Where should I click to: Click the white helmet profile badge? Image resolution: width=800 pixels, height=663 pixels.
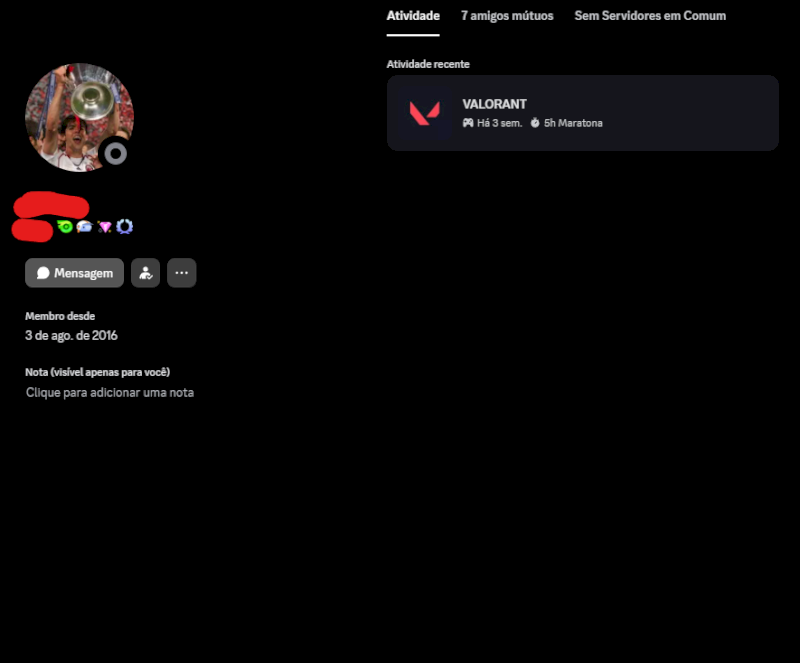tap(84, 227)
